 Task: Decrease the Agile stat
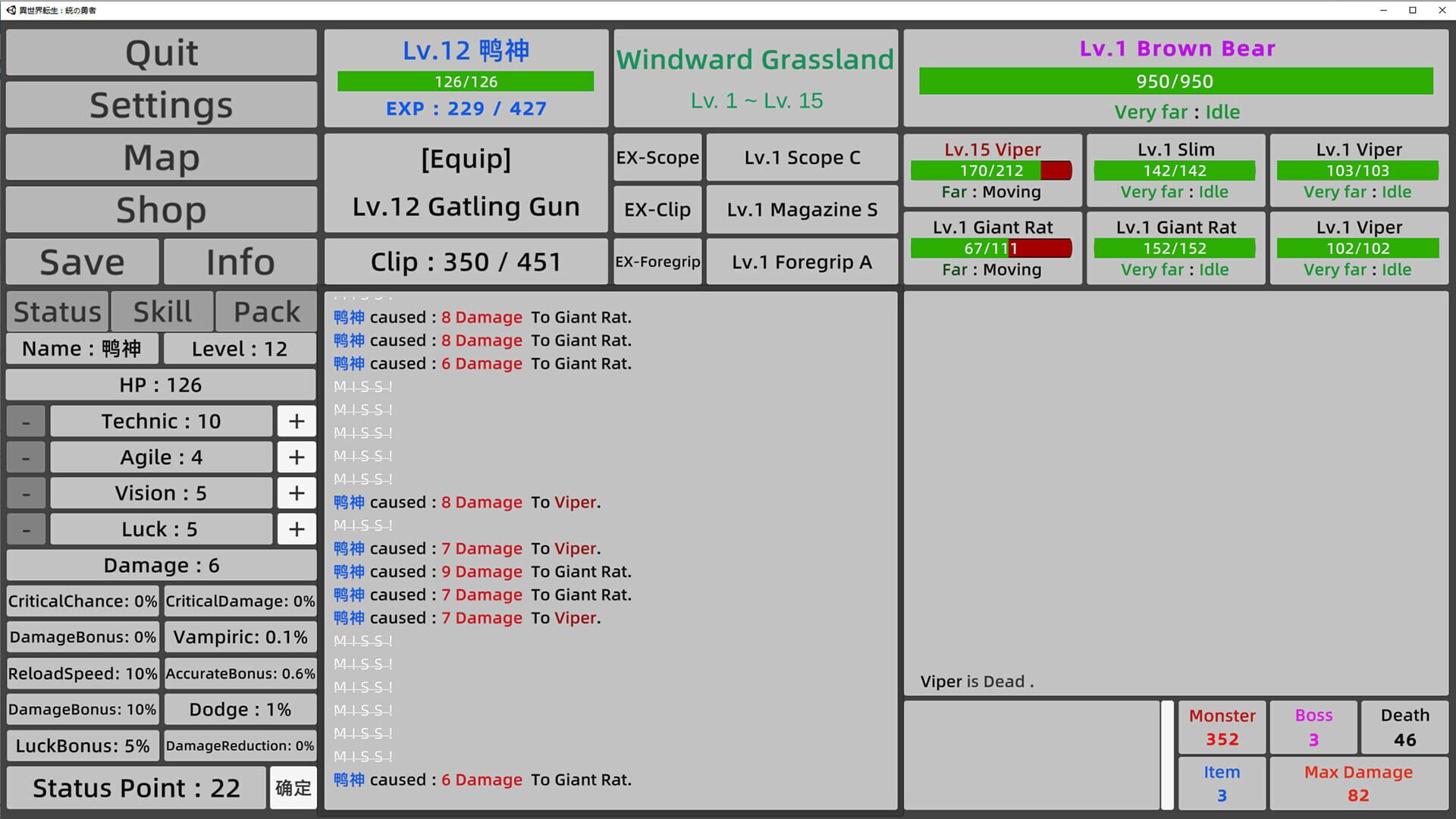click(x=26, y=457)
